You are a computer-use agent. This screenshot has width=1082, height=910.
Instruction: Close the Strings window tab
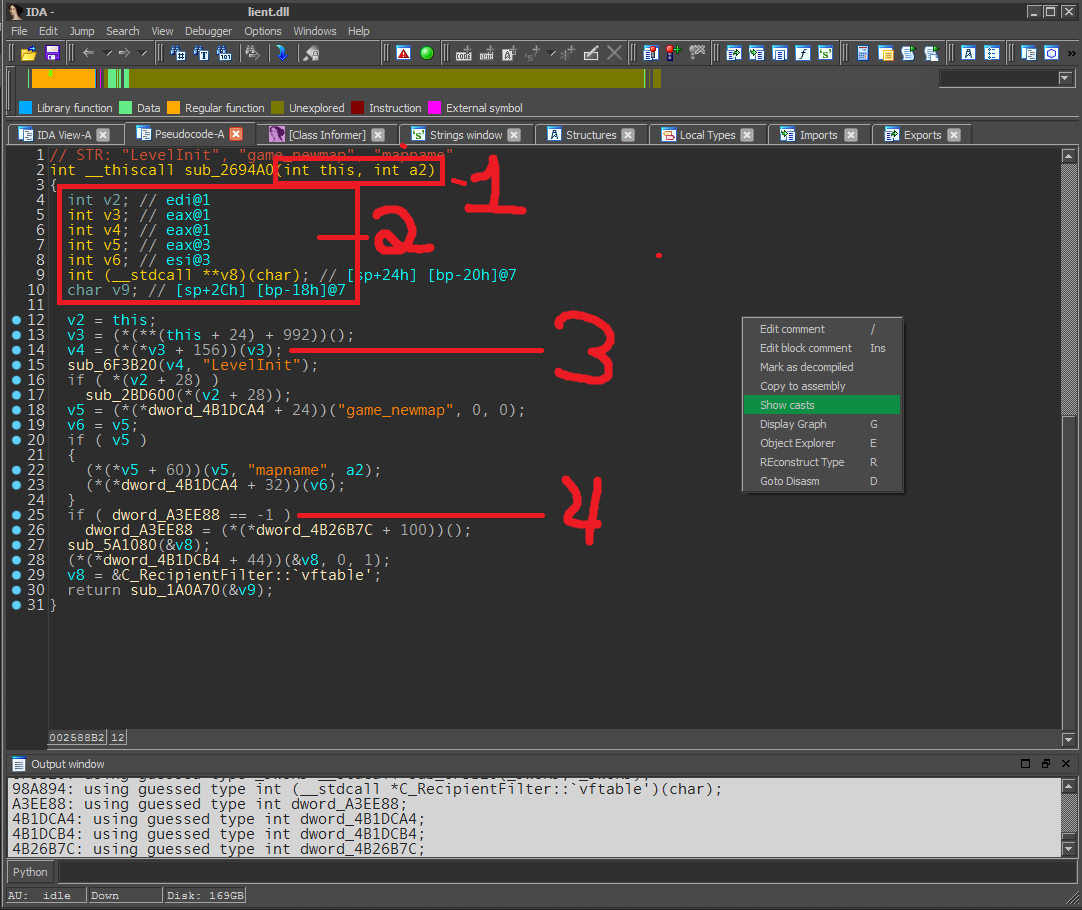[514, 135]
